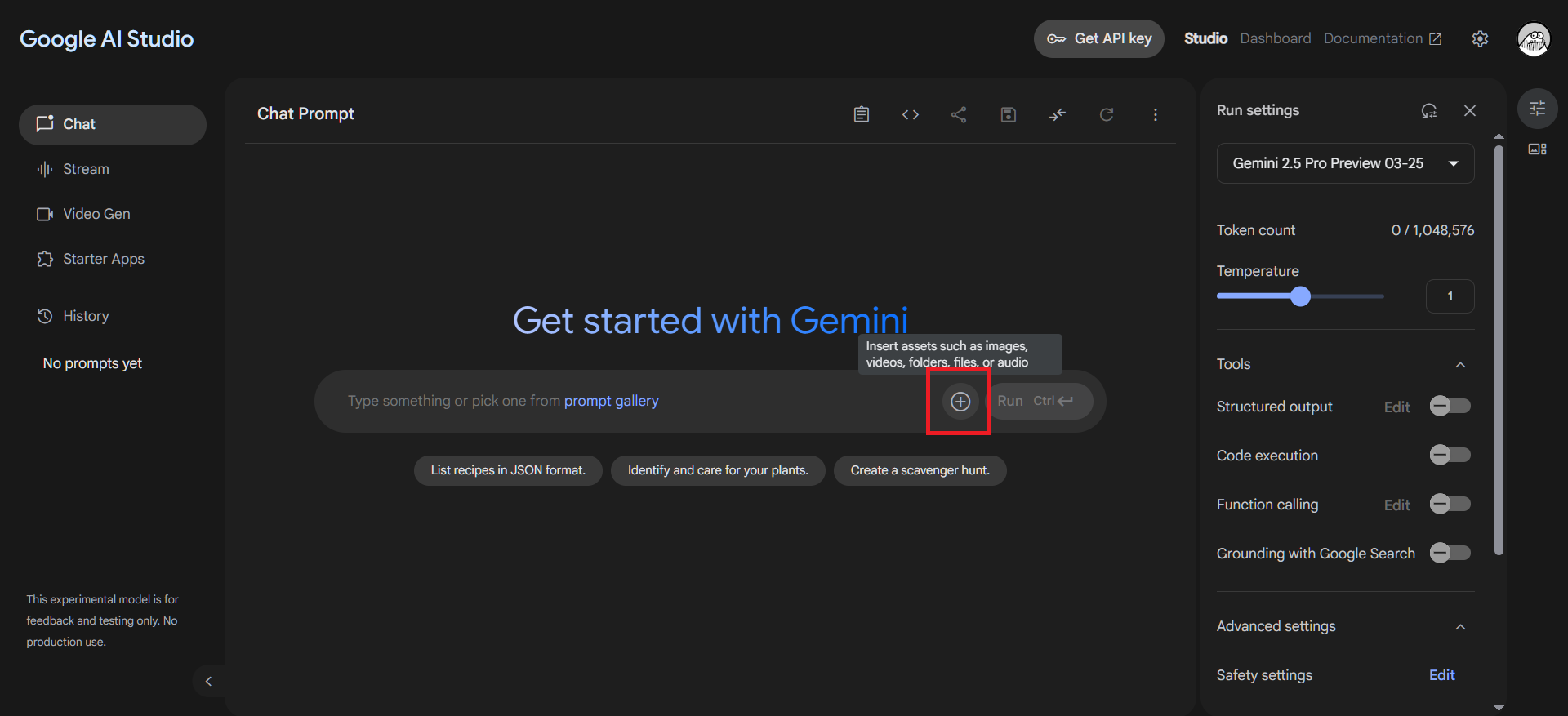The image size is (1568, 716).
Task: Edit Safety settings
Action: [x=1441, y=675]
